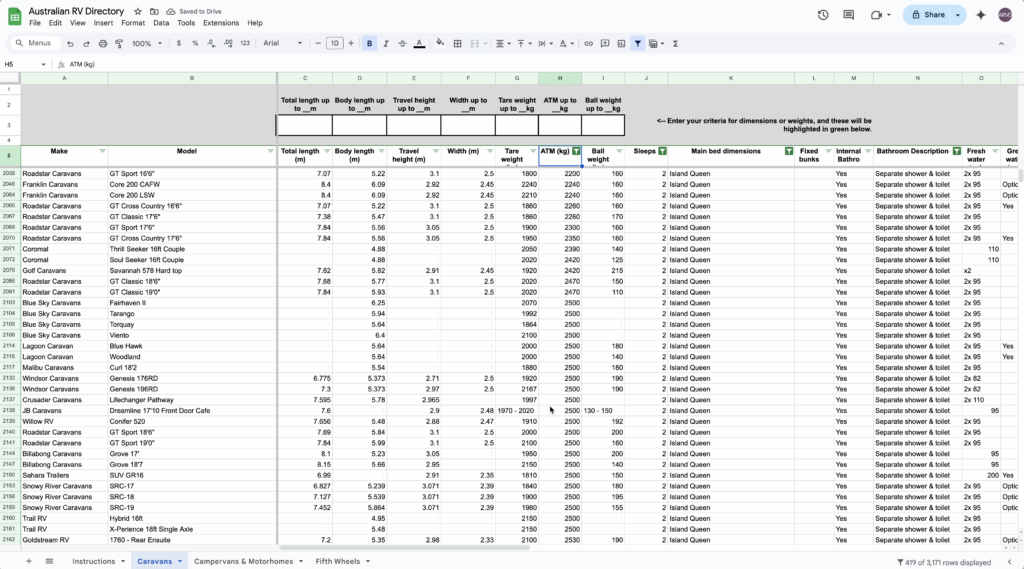Click the insert link icon

pos(589,44)
